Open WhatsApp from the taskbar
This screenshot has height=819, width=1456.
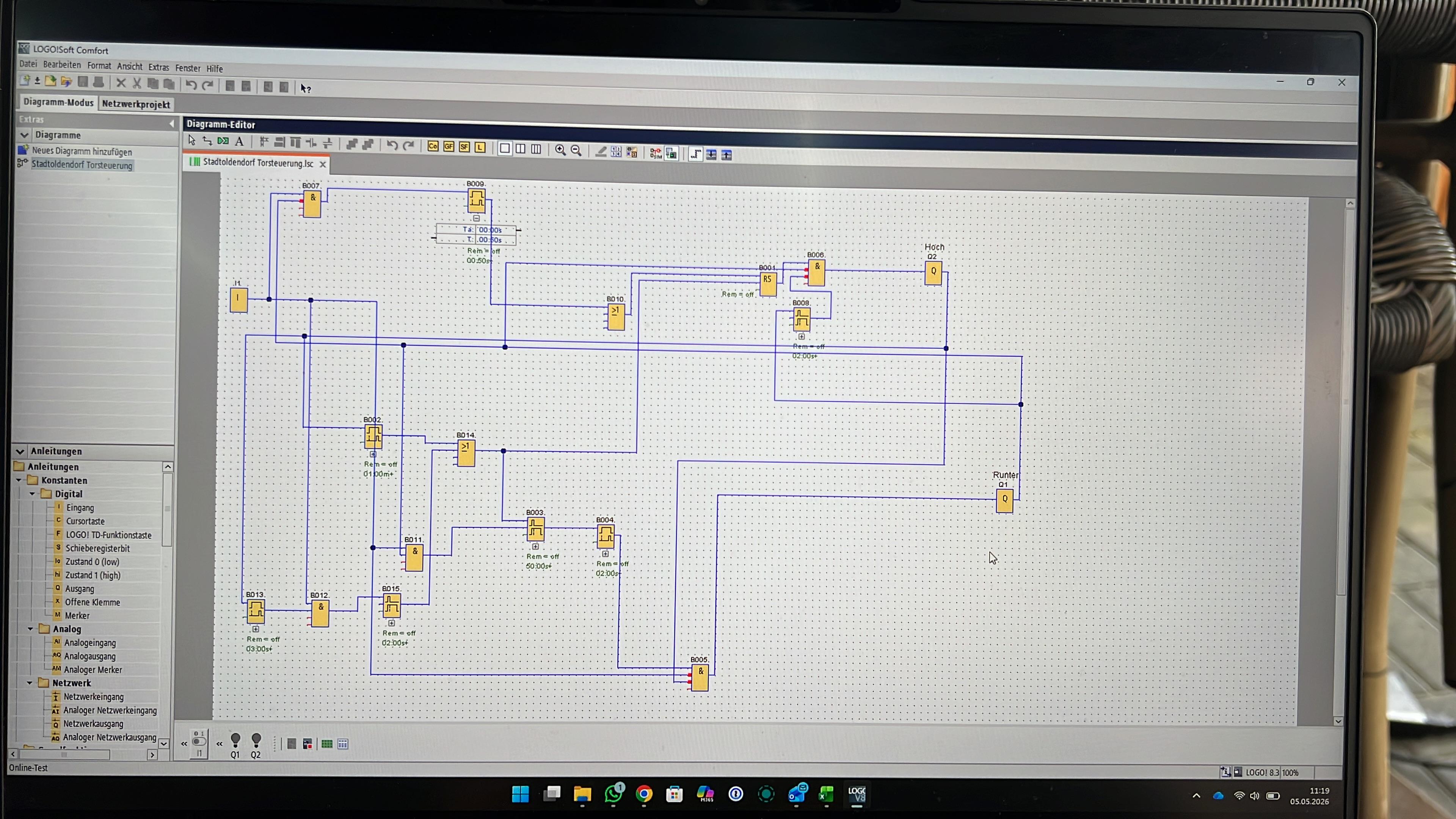pyautogui.click(x=613, y=794)
